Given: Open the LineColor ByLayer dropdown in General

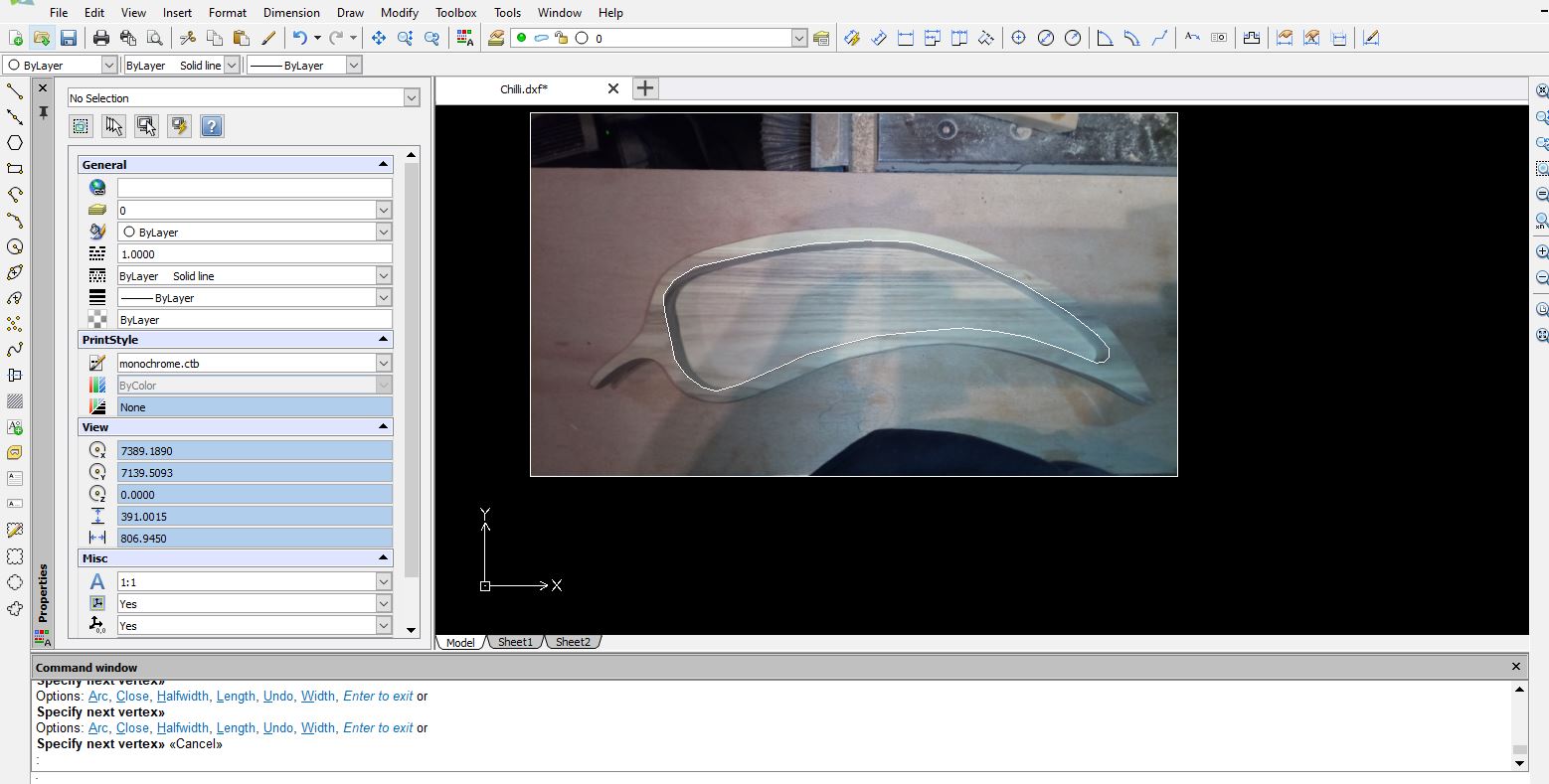Looking at the screenshot, I should click(x=384, y=233).
